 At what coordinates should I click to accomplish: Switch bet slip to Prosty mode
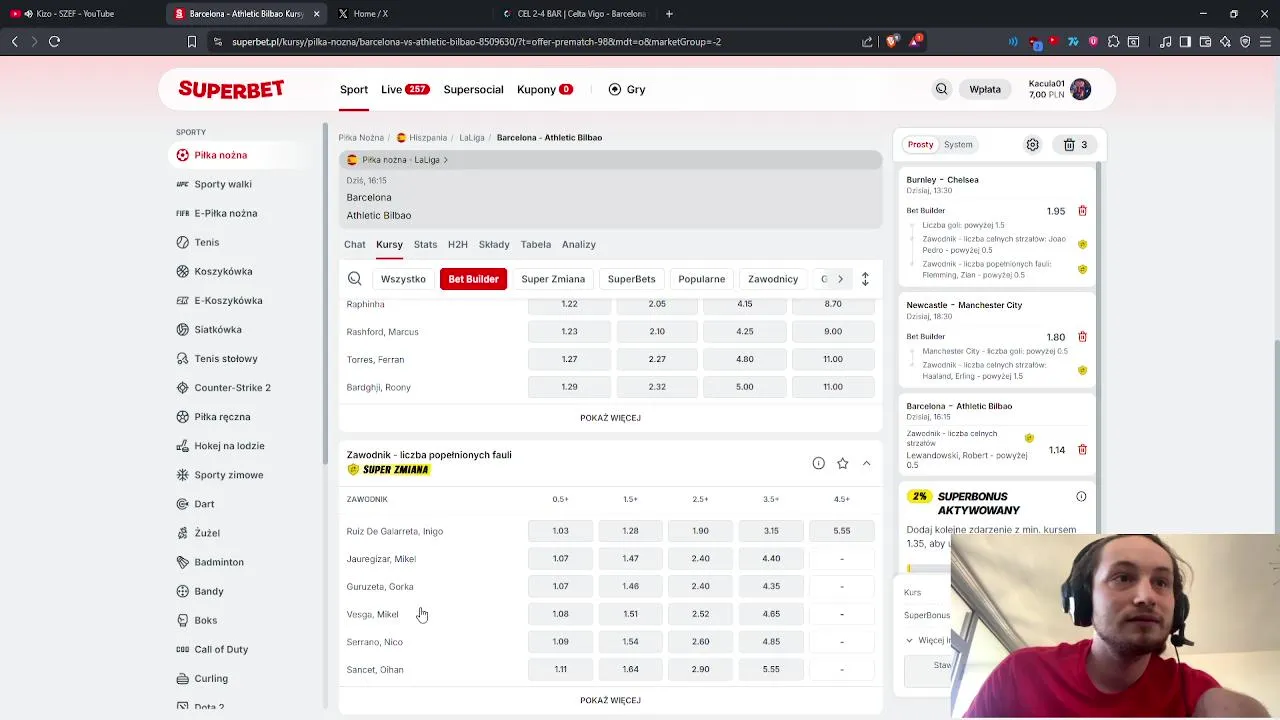[x=920, y=144]
